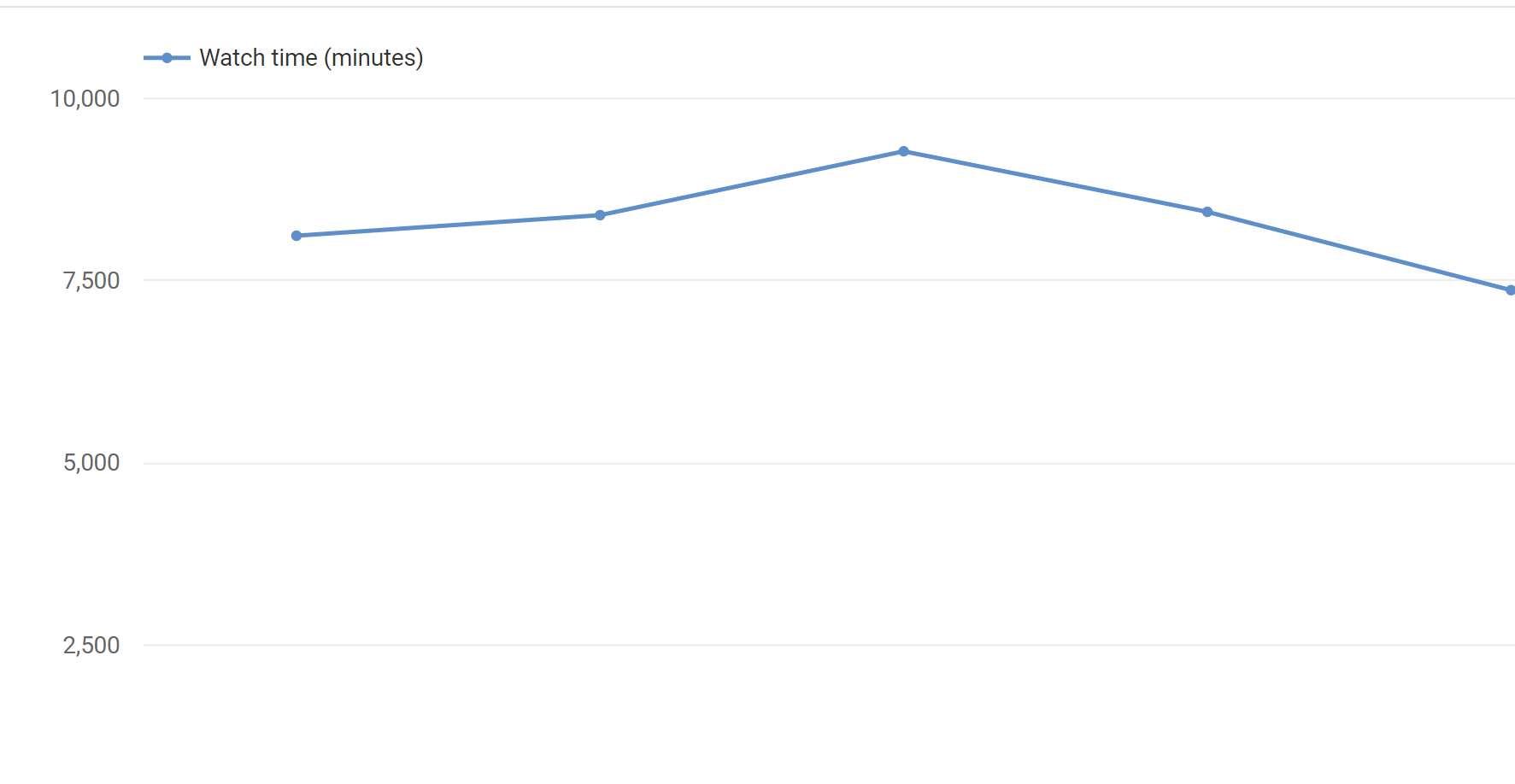
Task: Click the line segment rising to the peak
Action: click(752, 184)
